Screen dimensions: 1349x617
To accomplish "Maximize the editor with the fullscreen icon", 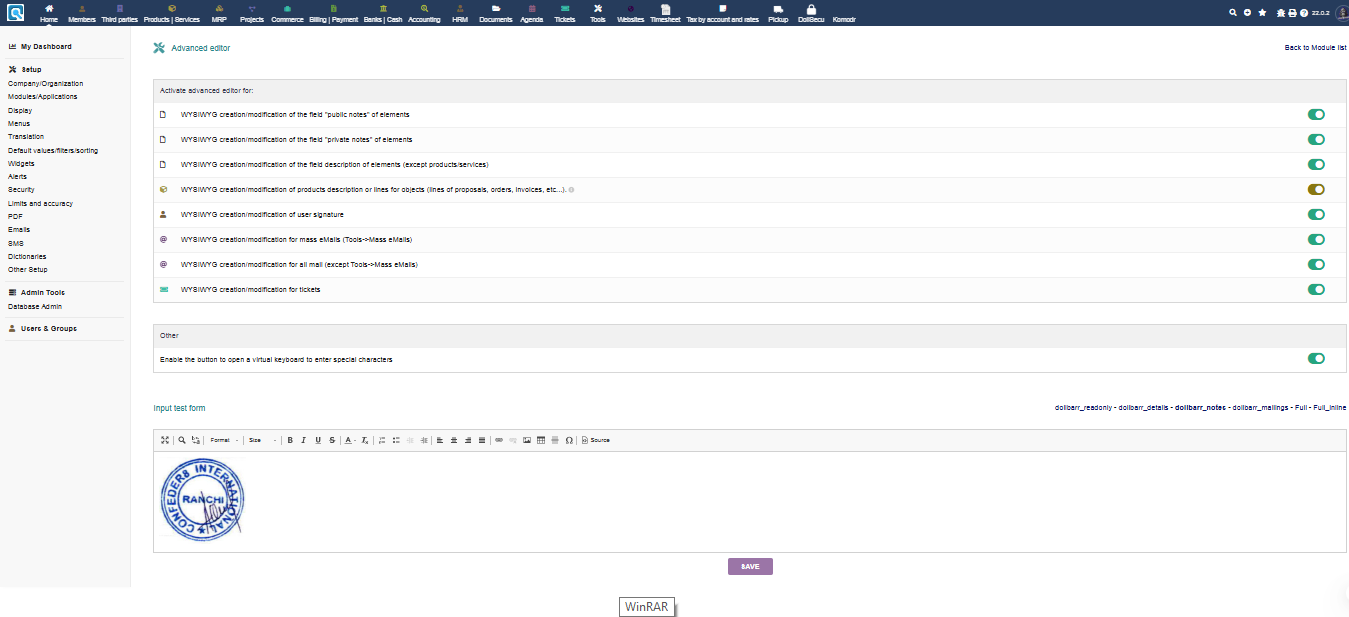I will click(x=165, y=440).
